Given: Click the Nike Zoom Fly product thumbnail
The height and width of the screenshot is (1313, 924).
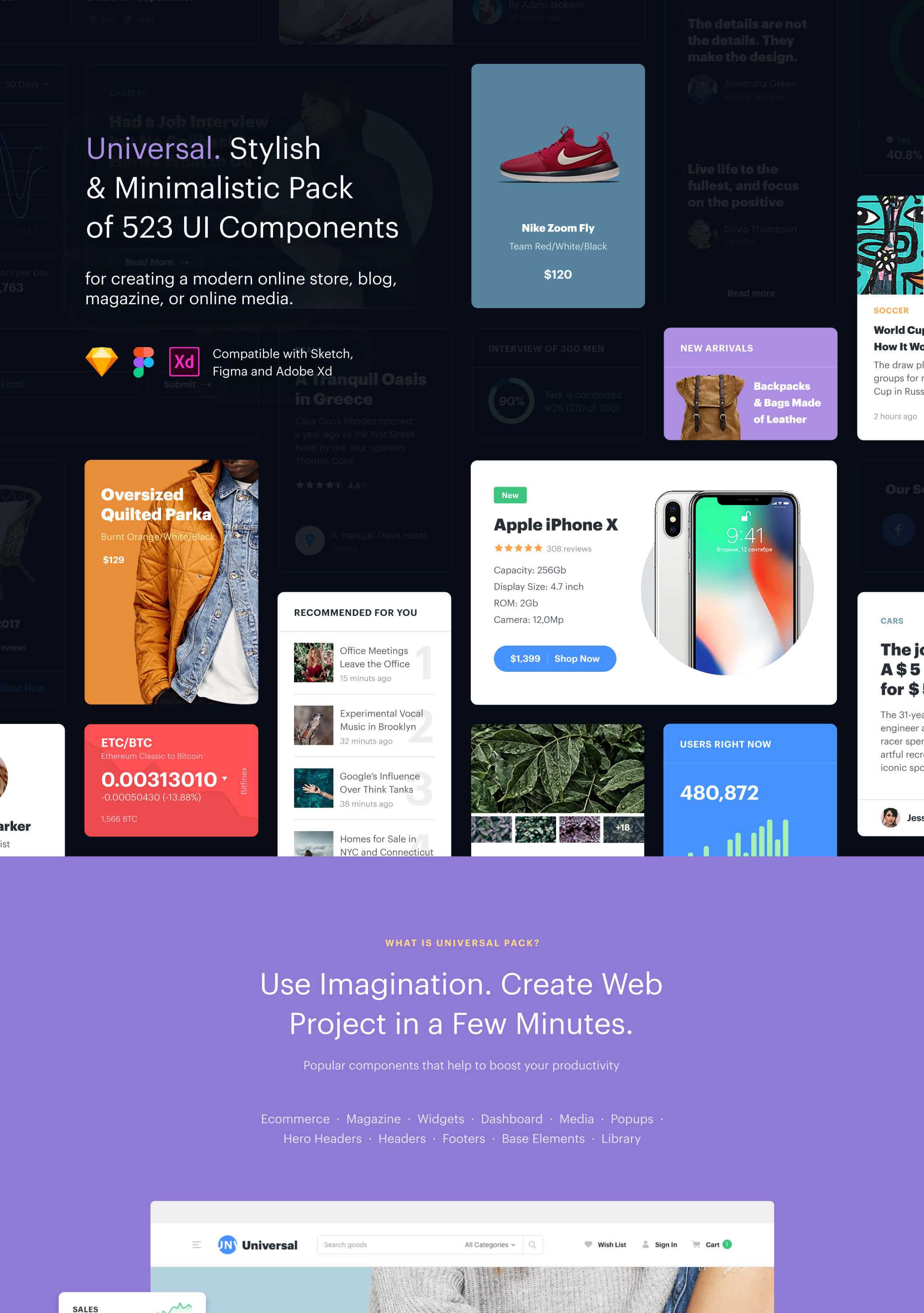Looking at the screenshot, I should [558, 156].
